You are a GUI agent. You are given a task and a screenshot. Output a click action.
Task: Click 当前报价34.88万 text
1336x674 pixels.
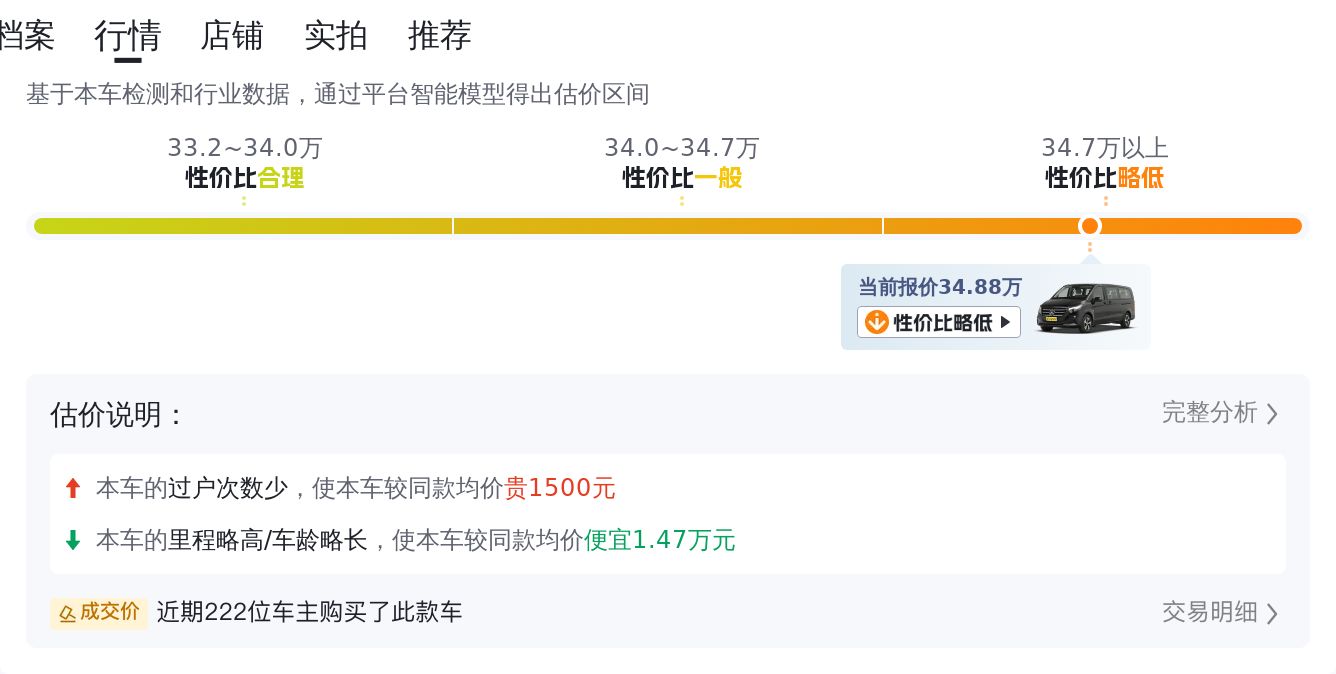tap(940, 287)
